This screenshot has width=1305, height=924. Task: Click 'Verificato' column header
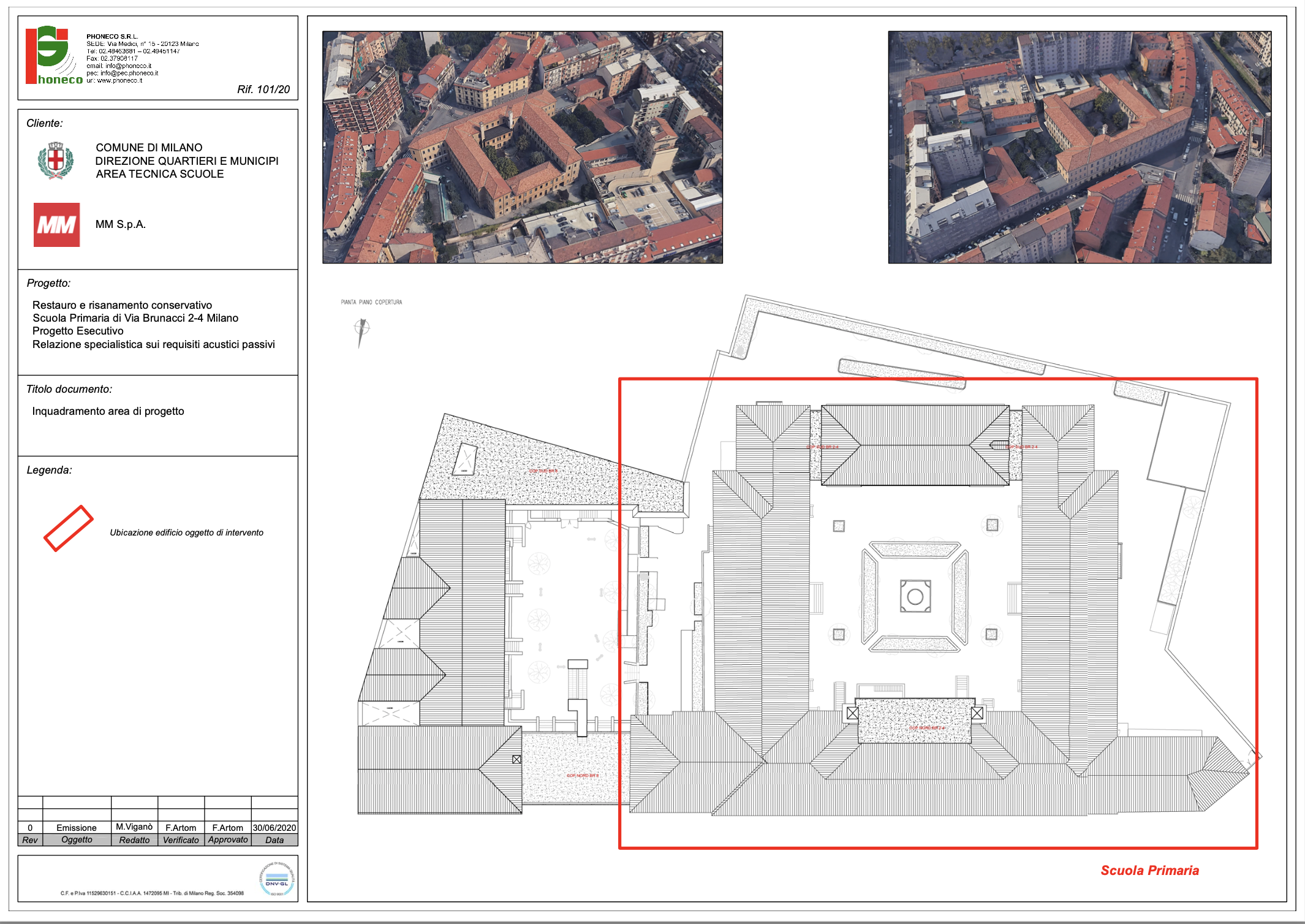pyautogui.click(x=181, y=840)
